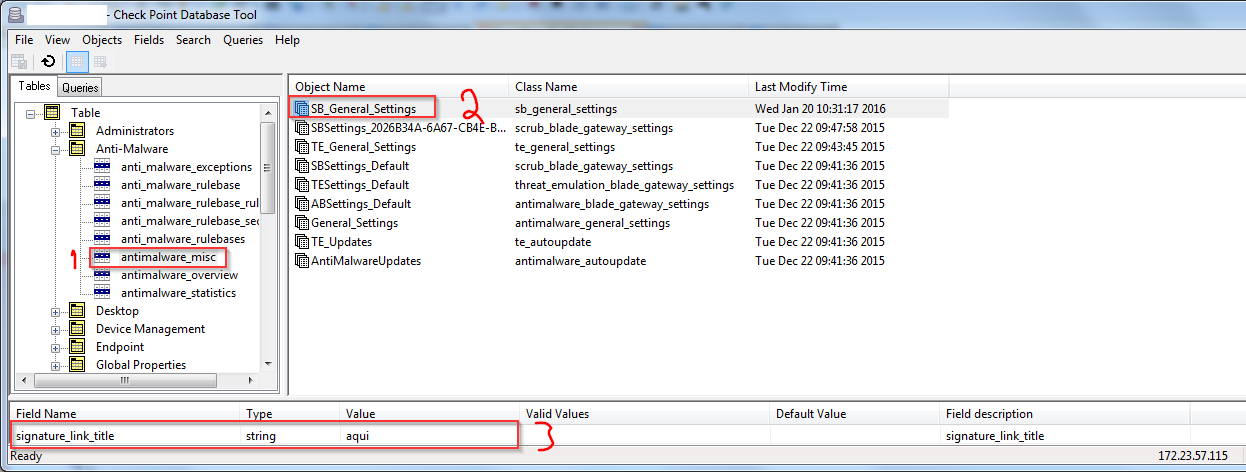Image resolution: width=1246 pixels, height=472 pixels.
Task: Select the signature_link_title field name
Action: coord(68,436)
